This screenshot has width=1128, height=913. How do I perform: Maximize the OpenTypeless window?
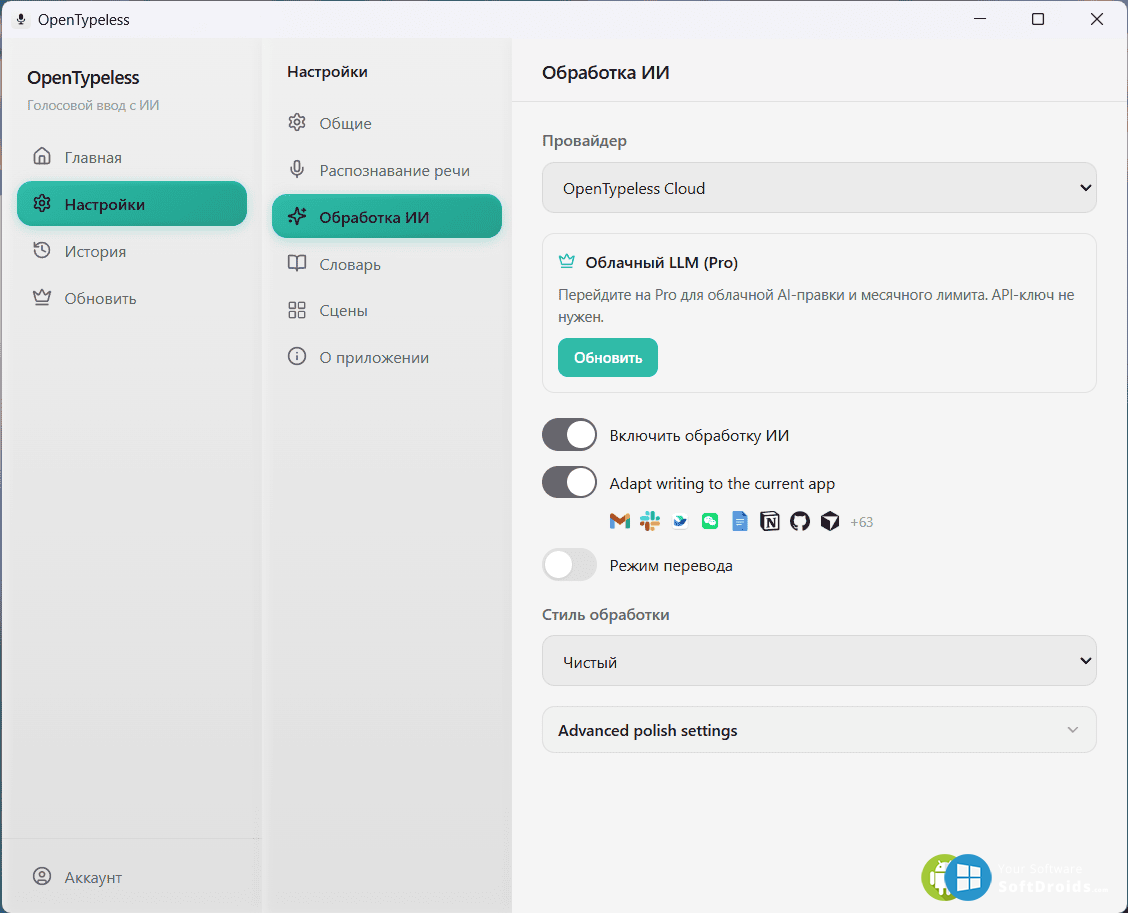[1037, 19]
